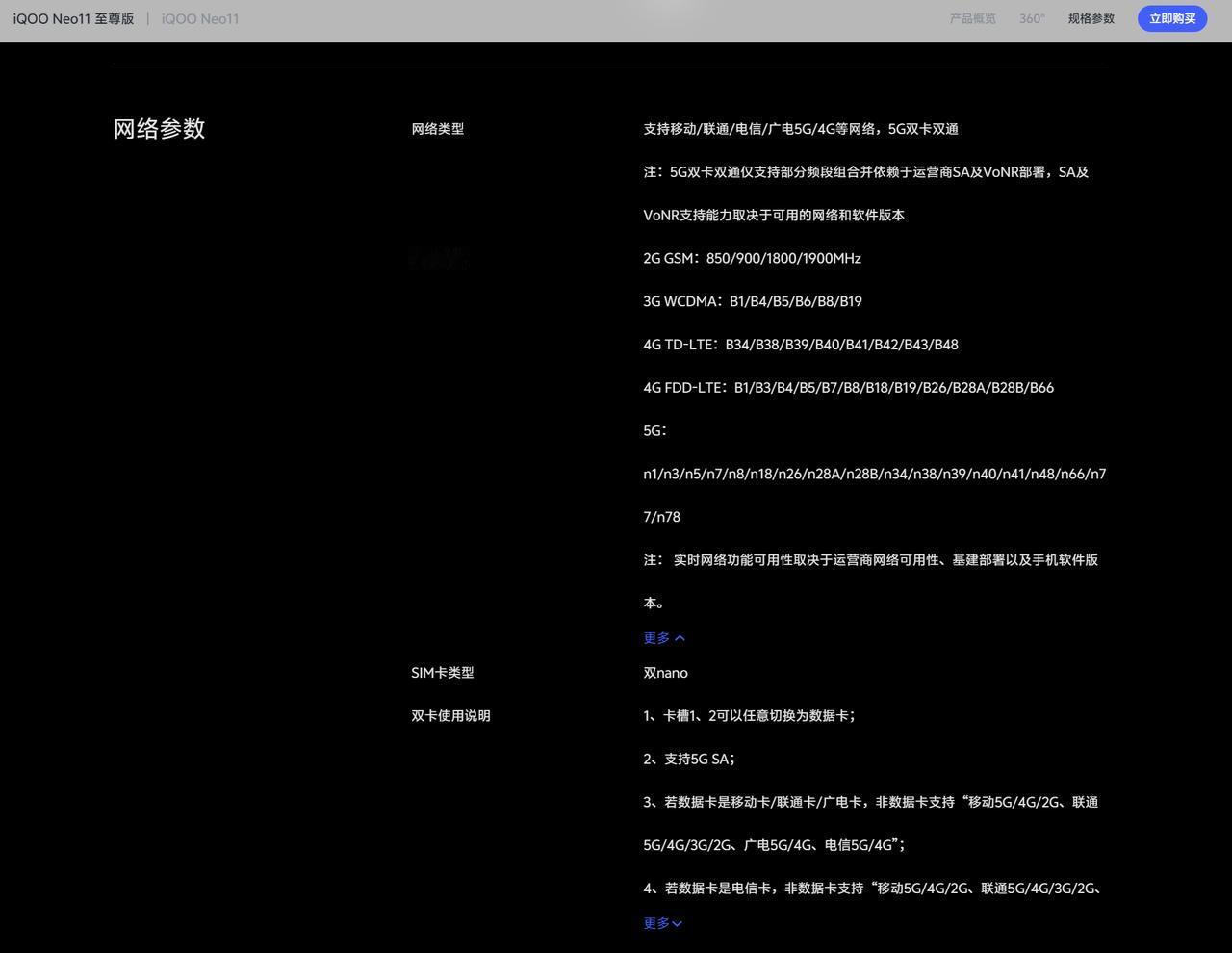
Task: Click the '3、若数据卡是移动卡/联通卡/广电卡' line
Action: pos(870,802)
